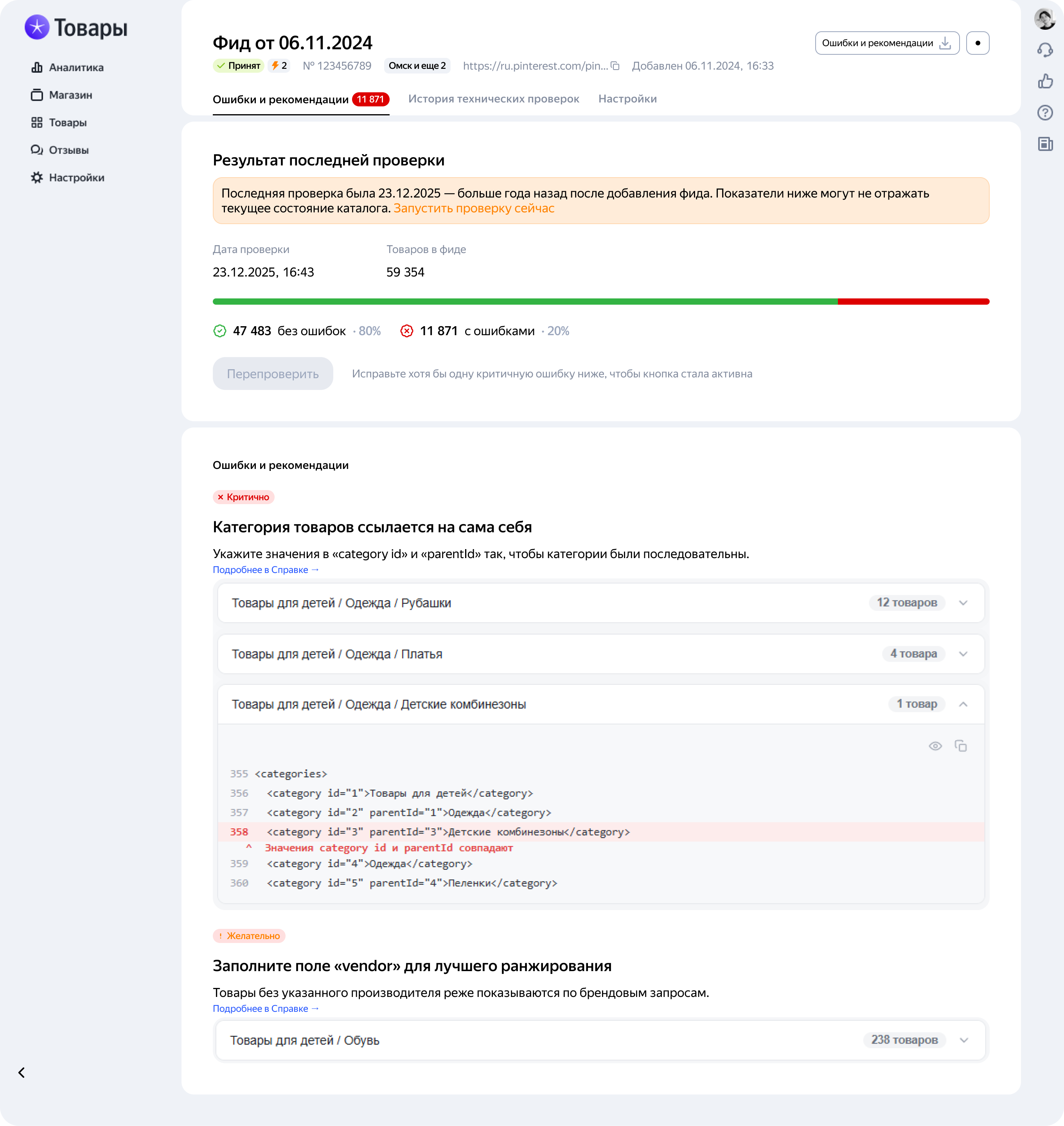Toggle code preview with the eye icon
Viewport: 1064px width, 1126px height.
pos(935,745)
